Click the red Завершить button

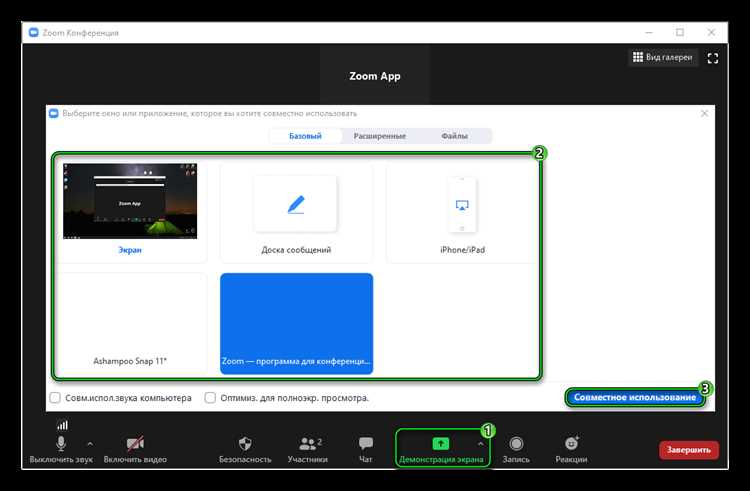point(689,450)
